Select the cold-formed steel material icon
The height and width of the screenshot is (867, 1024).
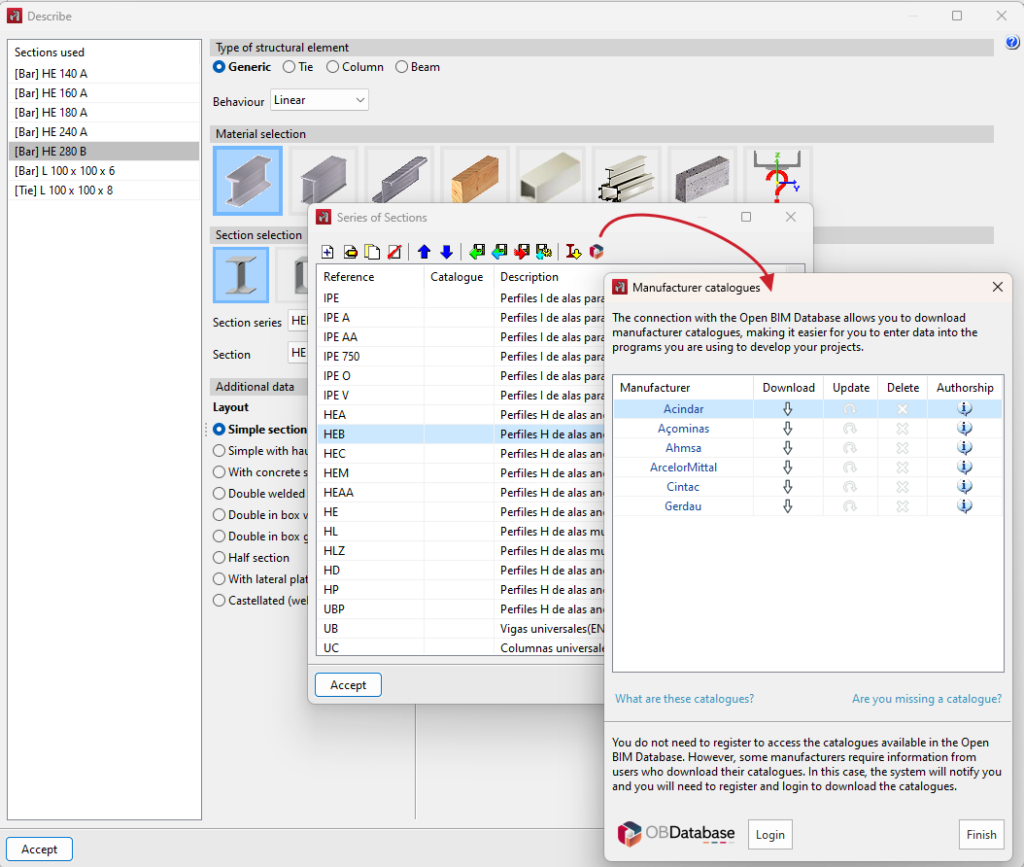coord(400,176)
